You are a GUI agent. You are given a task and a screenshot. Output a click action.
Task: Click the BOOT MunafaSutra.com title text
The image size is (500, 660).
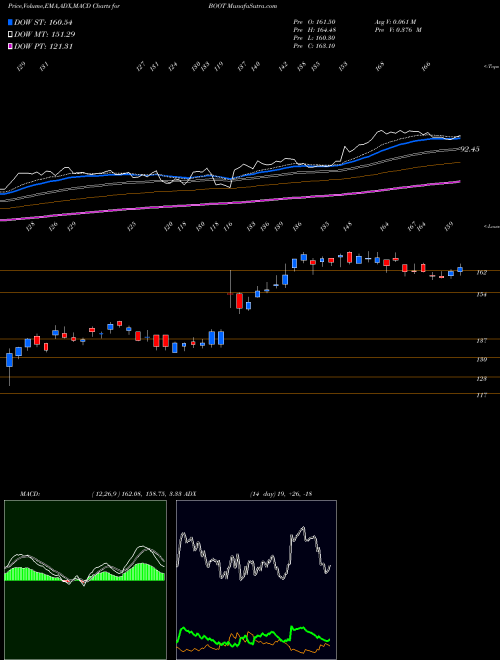click(x=242, y=6)
